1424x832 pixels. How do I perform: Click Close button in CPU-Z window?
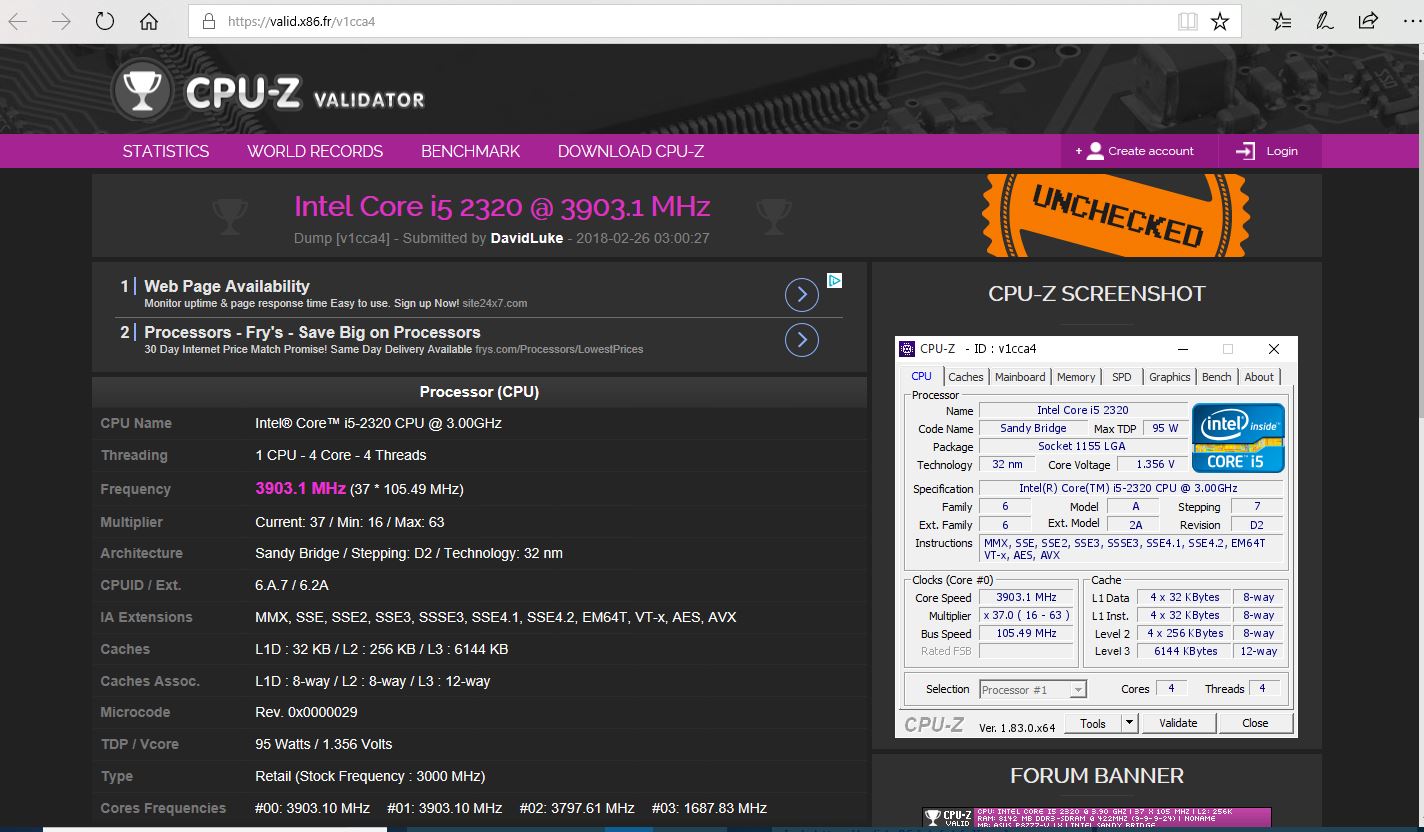click(x=1255, y=723)
